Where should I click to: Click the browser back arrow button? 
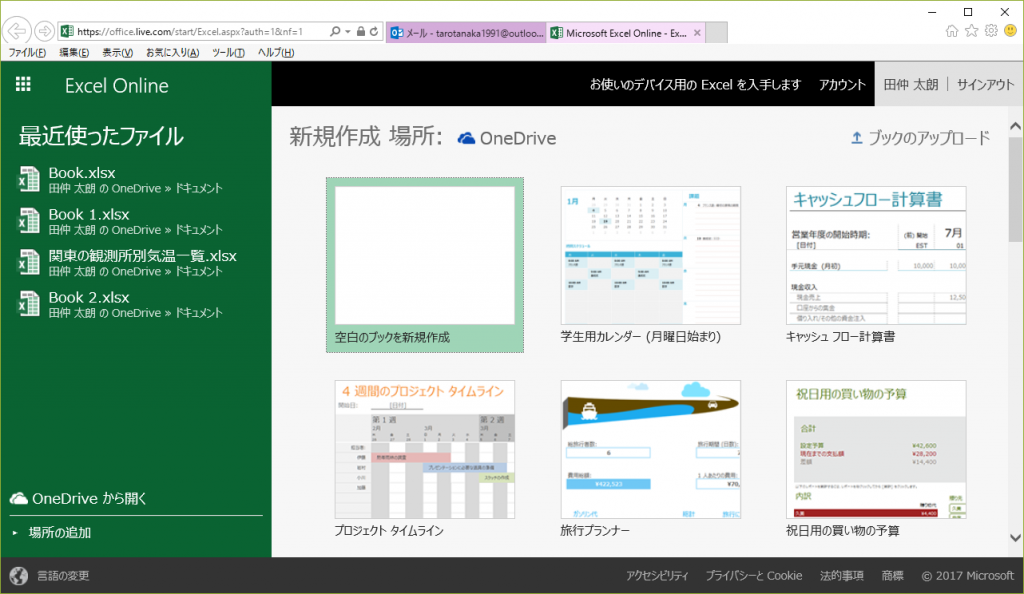coord(18,30)
